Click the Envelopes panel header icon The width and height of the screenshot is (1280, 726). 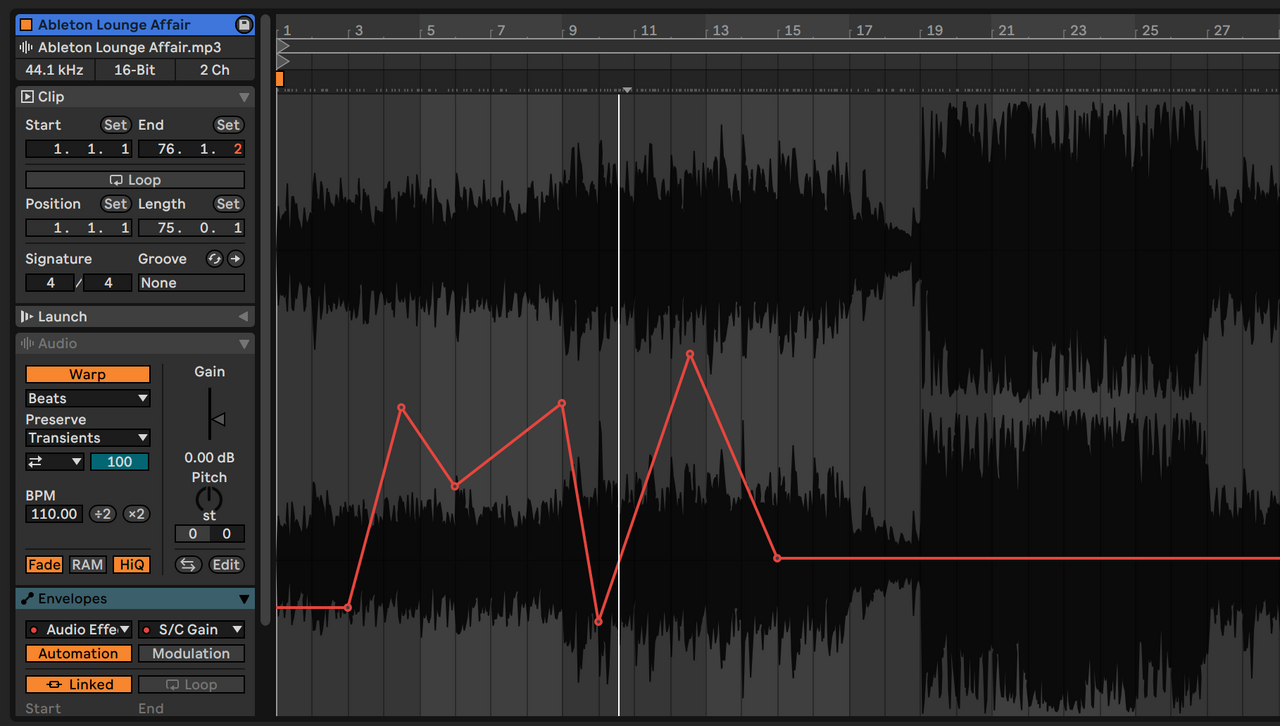pyautogui.click(x=27, y=599)
